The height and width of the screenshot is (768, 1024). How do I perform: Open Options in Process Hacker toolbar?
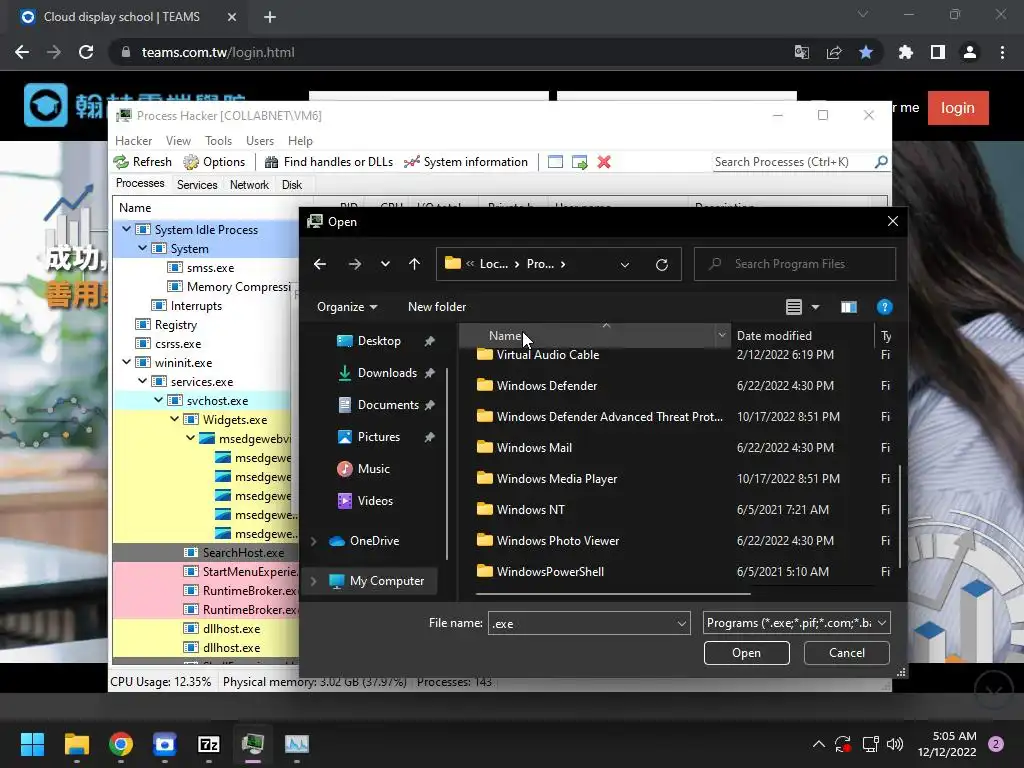click(214, 162)
